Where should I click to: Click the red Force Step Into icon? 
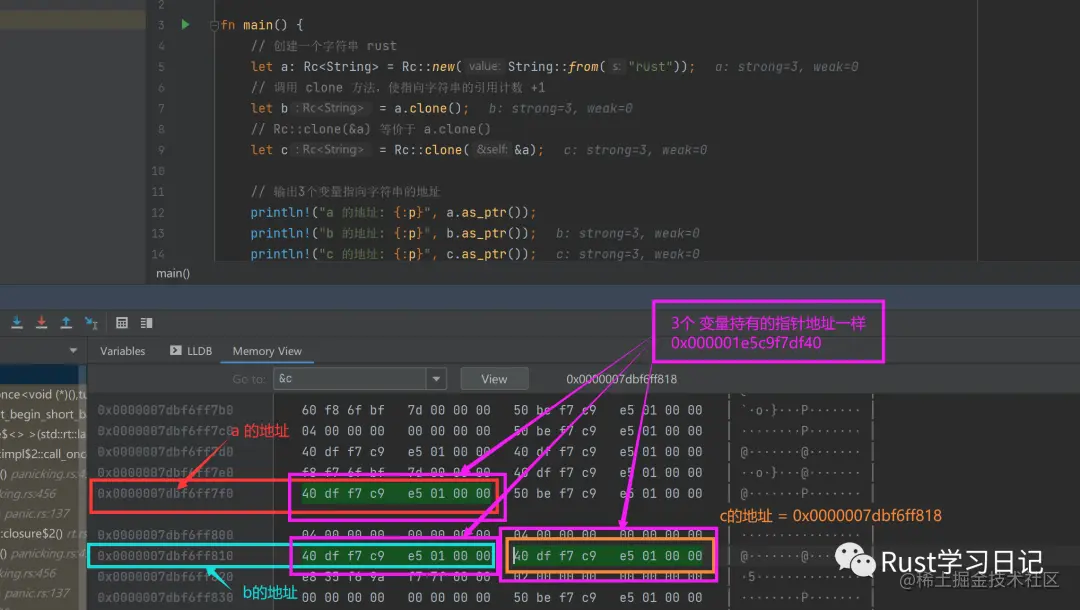click(41, 322)
